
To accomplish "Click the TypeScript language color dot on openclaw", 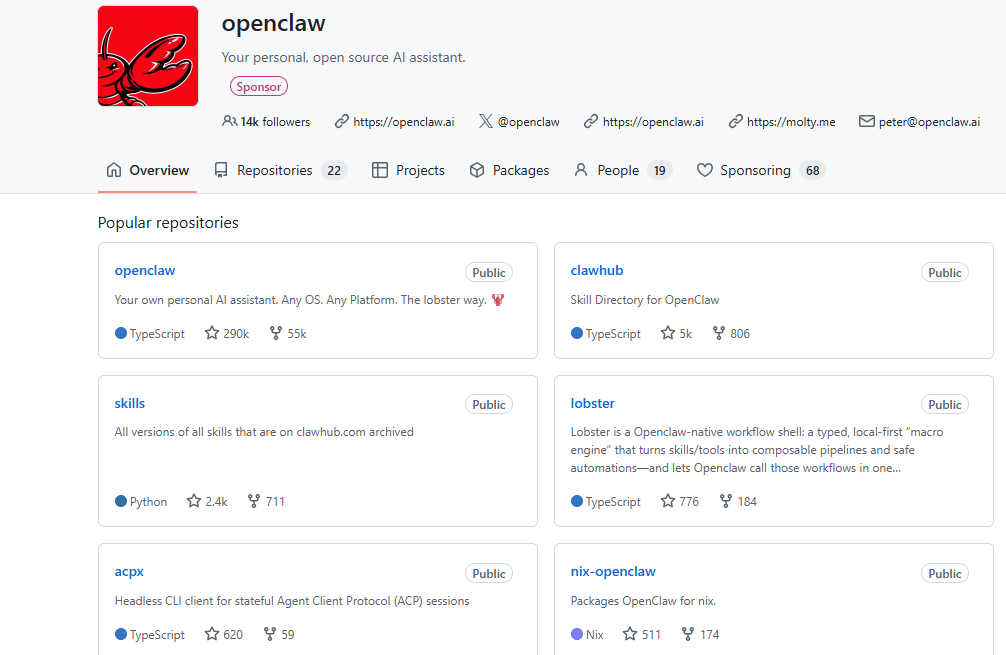I will pos(119,333).
